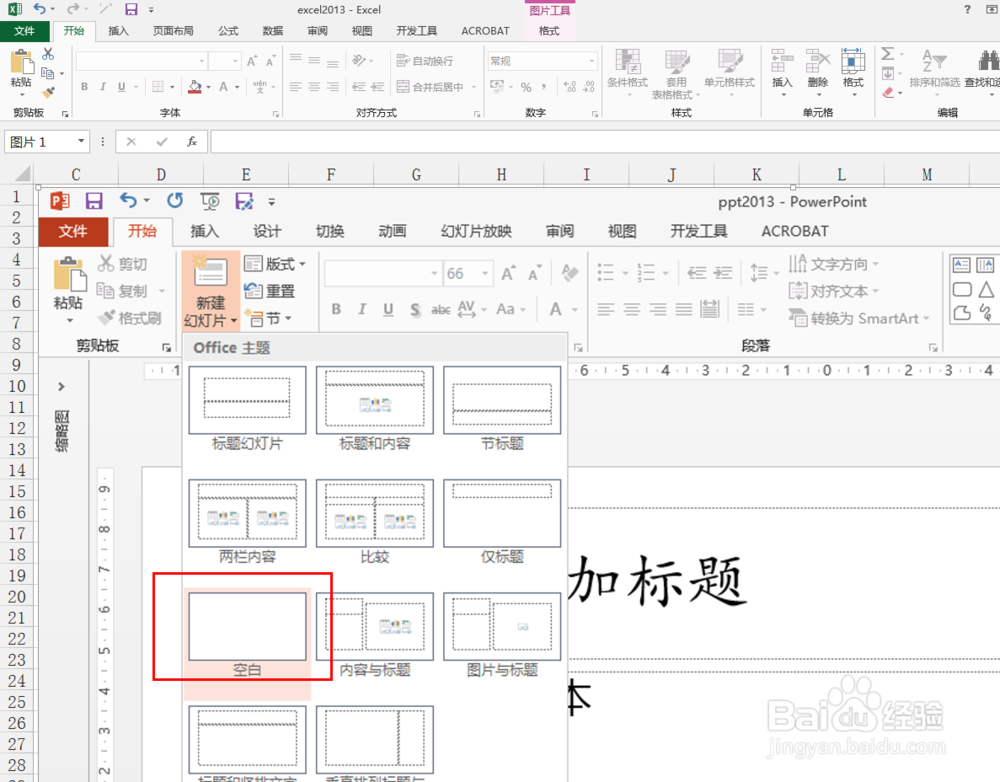Click Excel Undo arrow in title bar
The width and height of the screenshot is (1000, 782).
coord(39,9)
